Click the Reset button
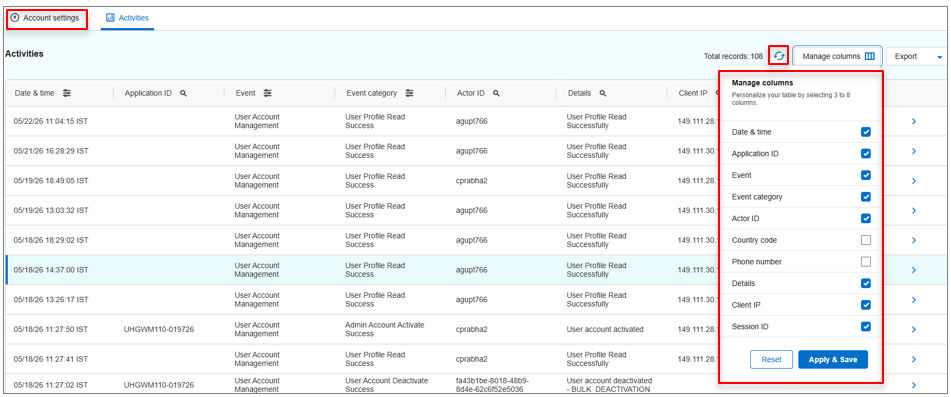Image resolution: width=951 pixels, height=397 pixels. 771,359
